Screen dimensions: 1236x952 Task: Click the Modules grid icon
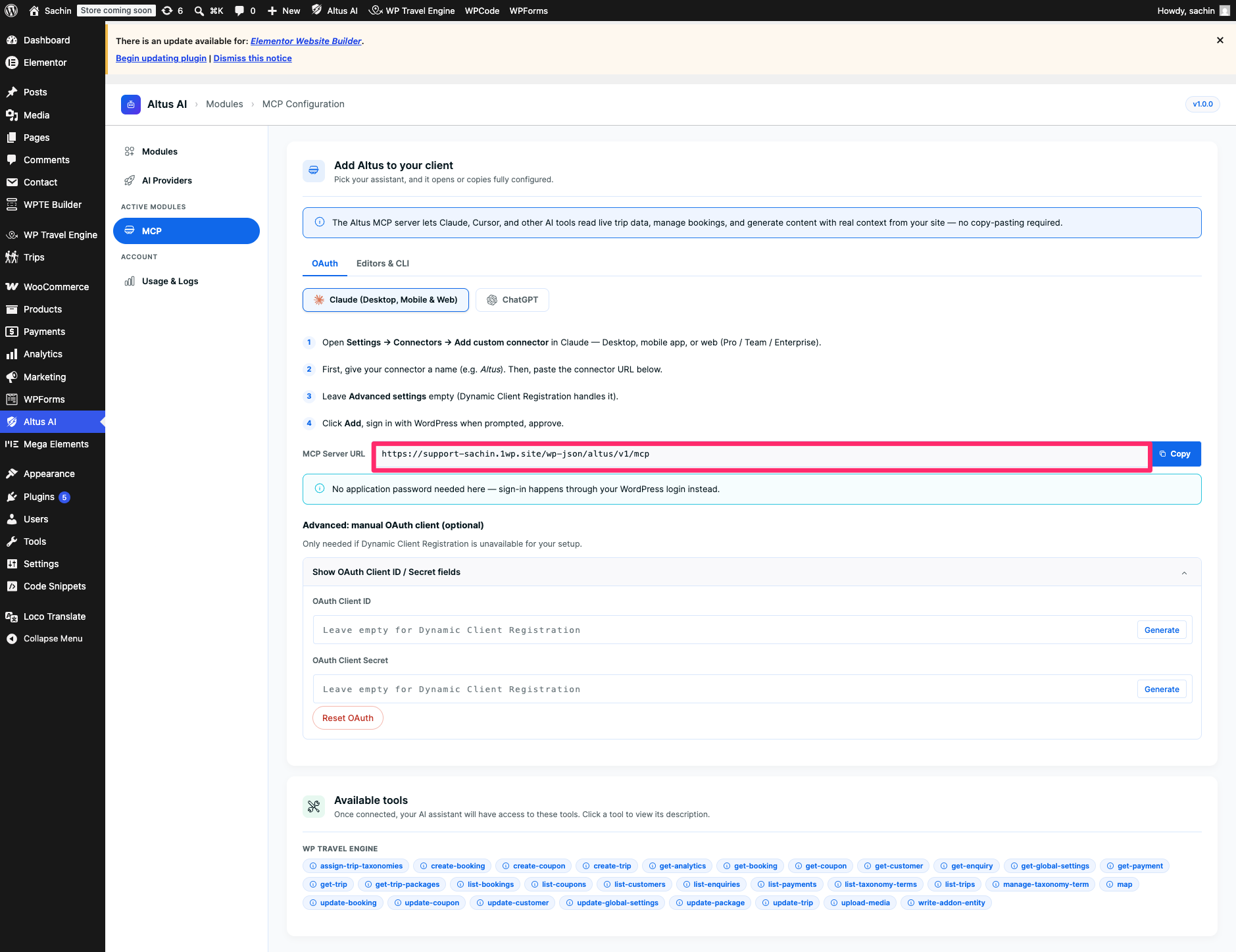(x=130, y=151)
